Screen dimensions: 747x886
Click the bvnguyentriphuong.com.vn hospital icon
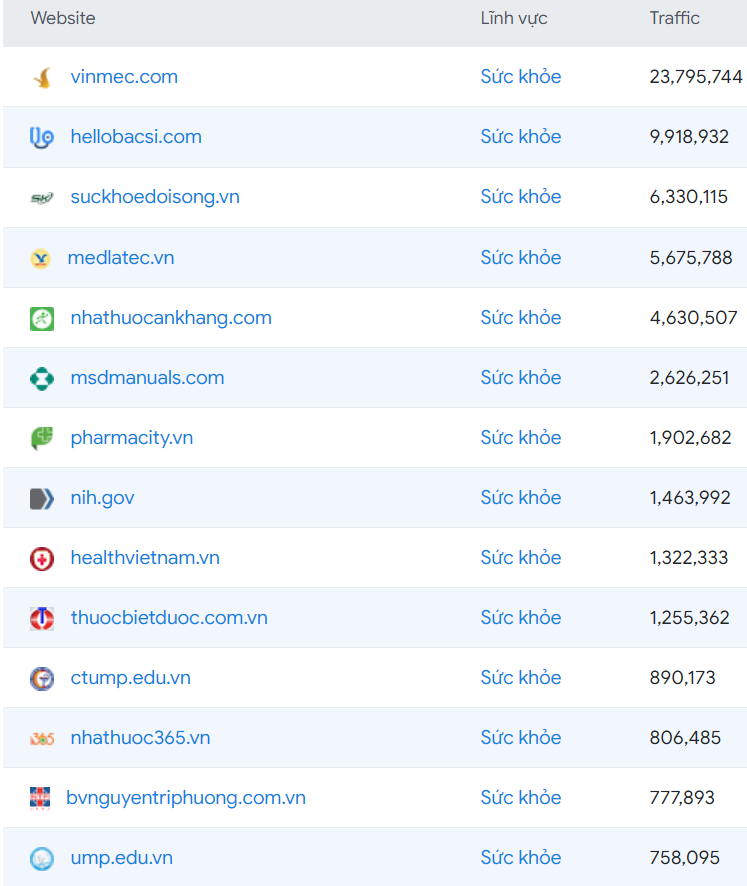coord(40,798)
